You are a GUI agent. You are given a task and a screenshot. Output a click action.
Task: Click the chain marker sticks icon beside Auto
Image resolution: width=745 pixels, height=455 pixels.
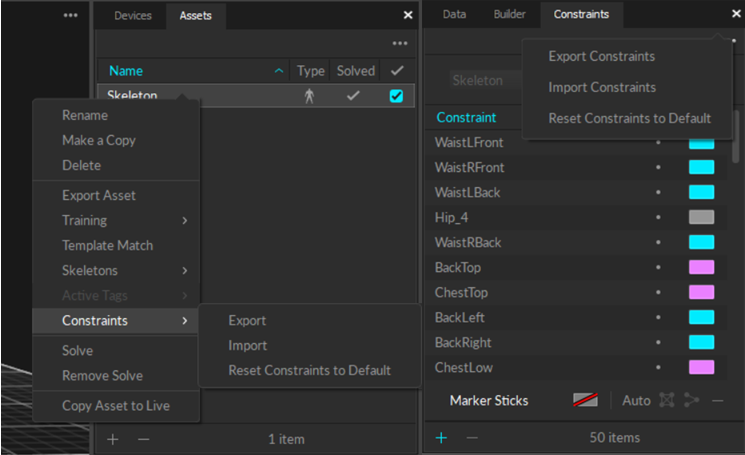click(692, 400)
